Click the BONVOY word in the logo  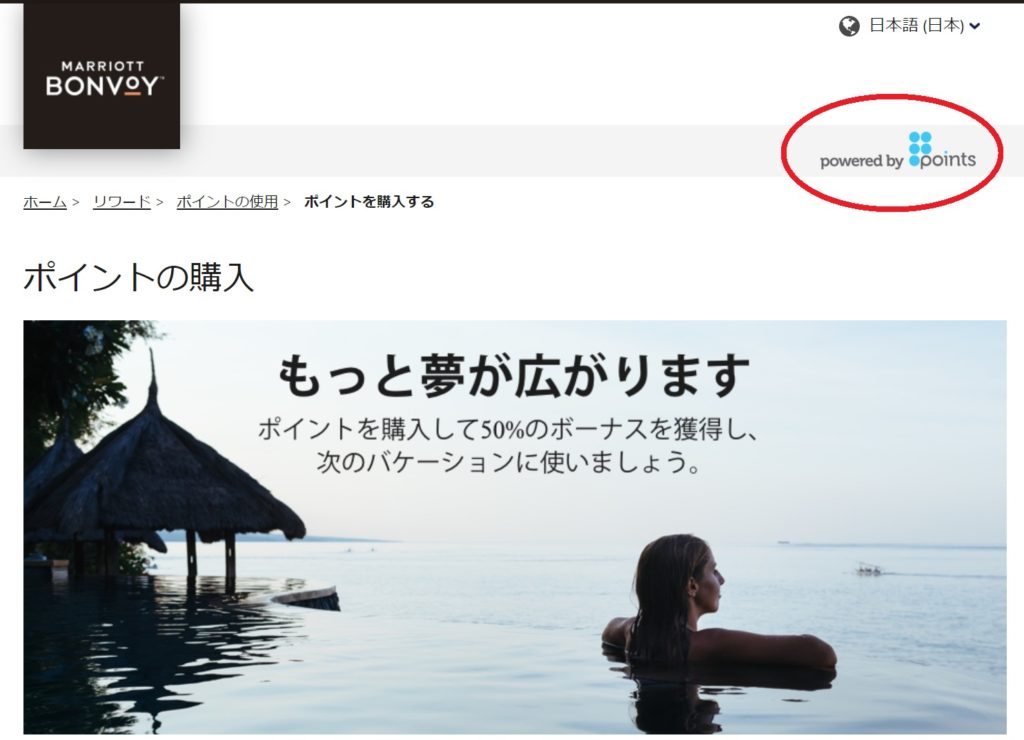(102, 86)
